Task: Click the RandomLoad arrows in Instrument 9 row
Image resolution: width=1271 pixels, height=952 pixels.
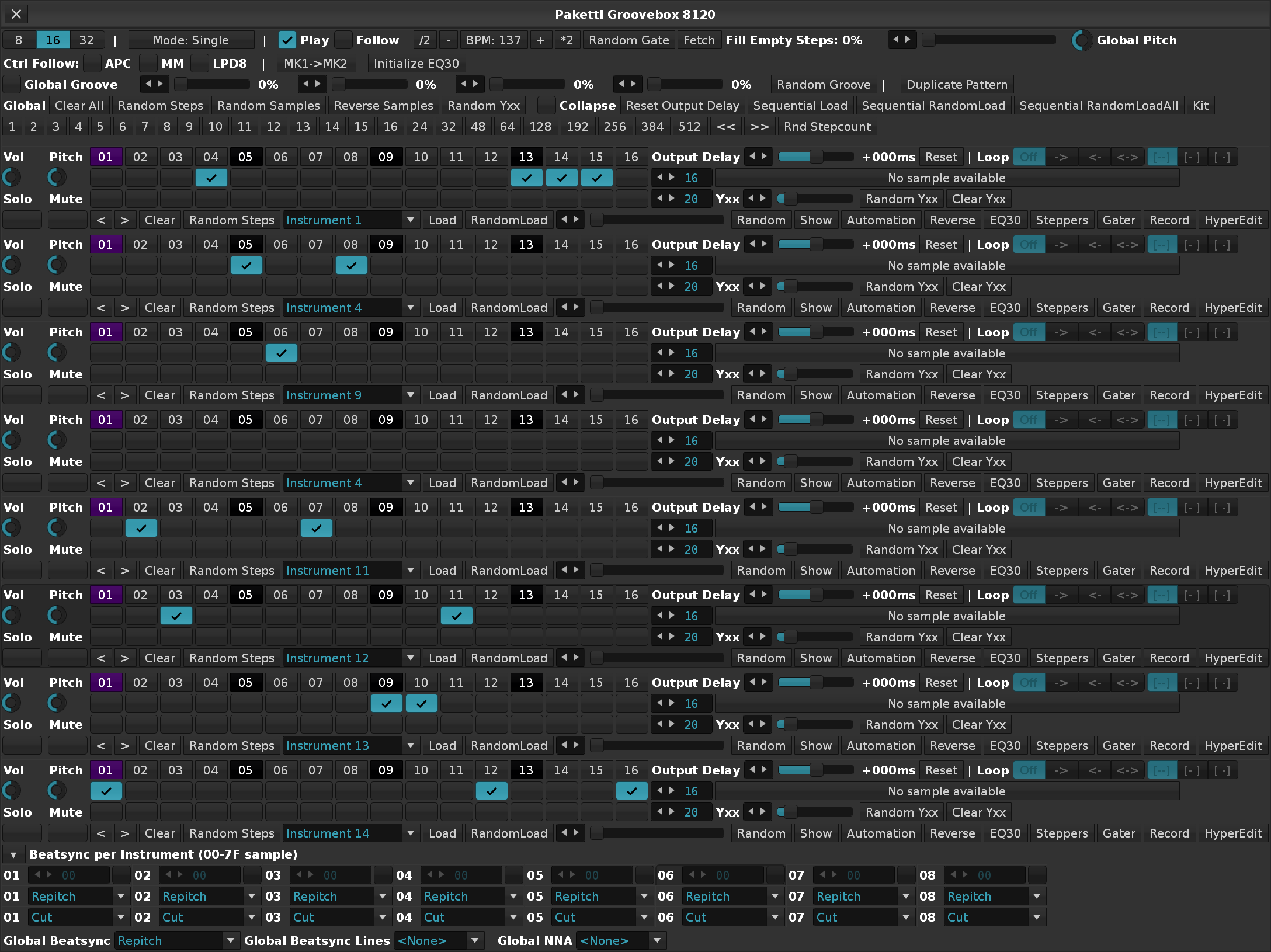Action: (x=570, y=395)
